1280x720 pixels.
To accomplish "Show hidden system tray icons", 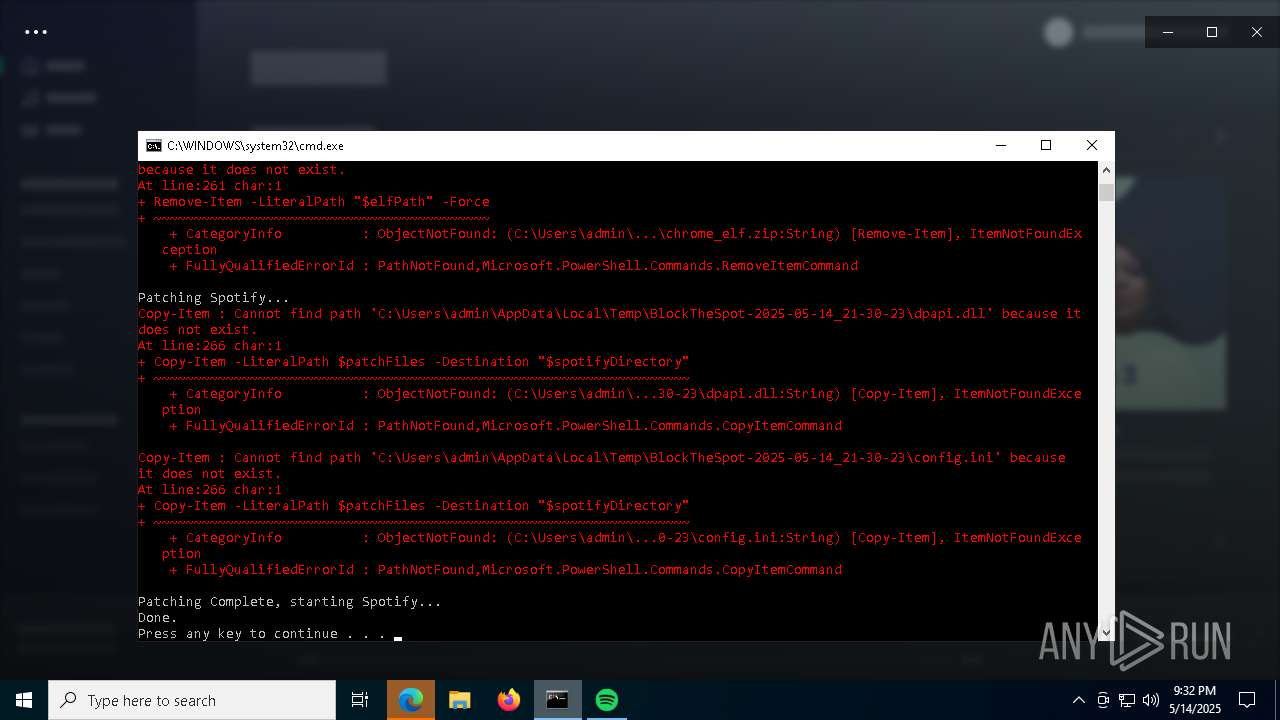I will (x=1078, y=700).
